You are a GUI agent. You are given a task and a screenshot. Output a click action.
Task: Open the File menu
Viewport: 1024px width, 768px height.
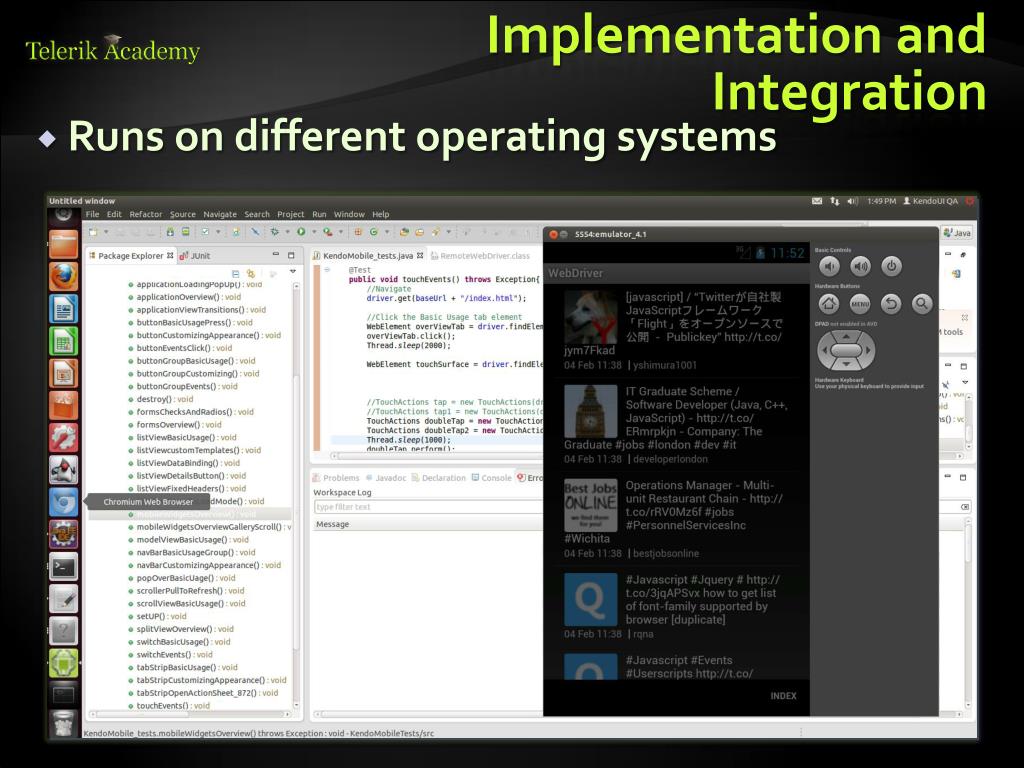(93, 214)
